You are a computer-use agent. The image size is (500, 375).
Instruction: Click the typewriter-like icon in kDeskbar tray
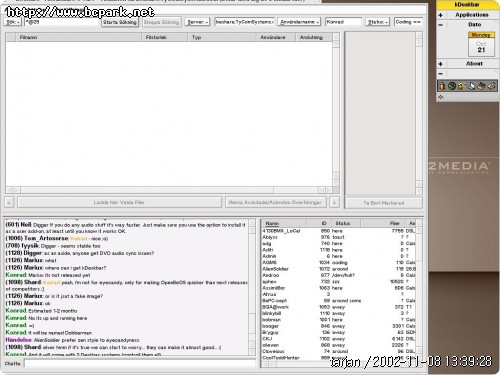(x=481, y=86)
